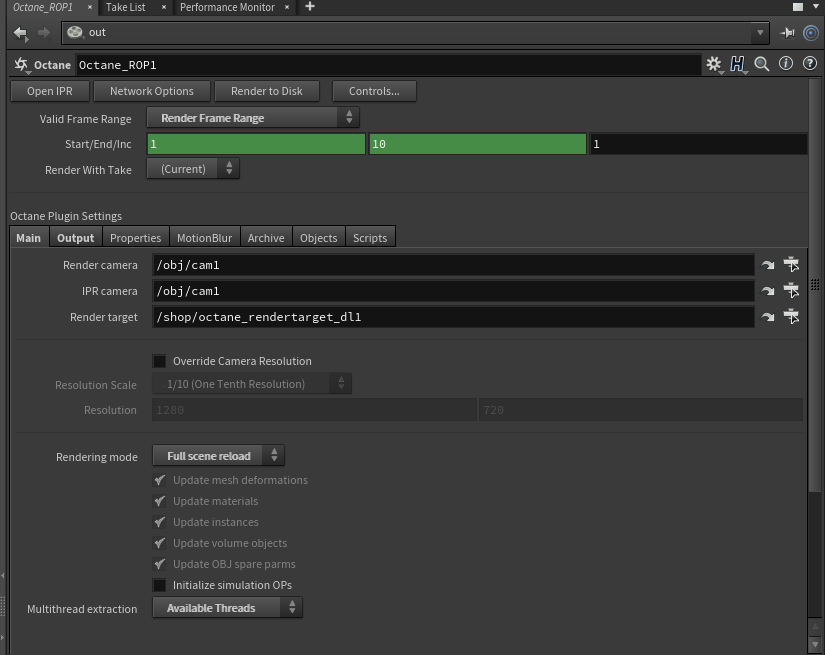Viewport: 825px width, 655px height.
Task: Open the operator chooser for Render target
Action: 791,317
